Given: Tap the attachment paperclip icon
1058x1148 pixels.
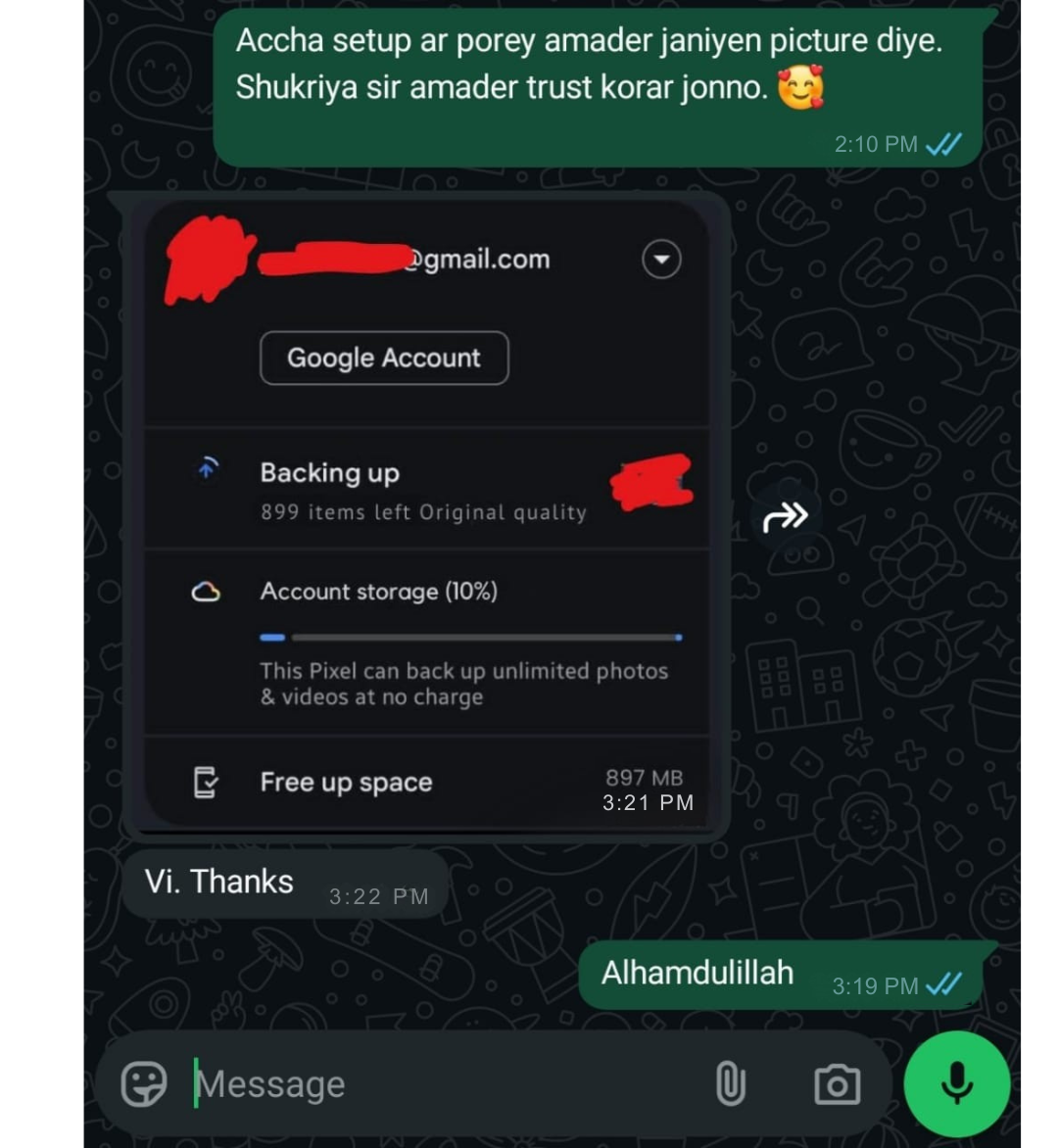Looking at the screenshot, I should coord(730,1083).
